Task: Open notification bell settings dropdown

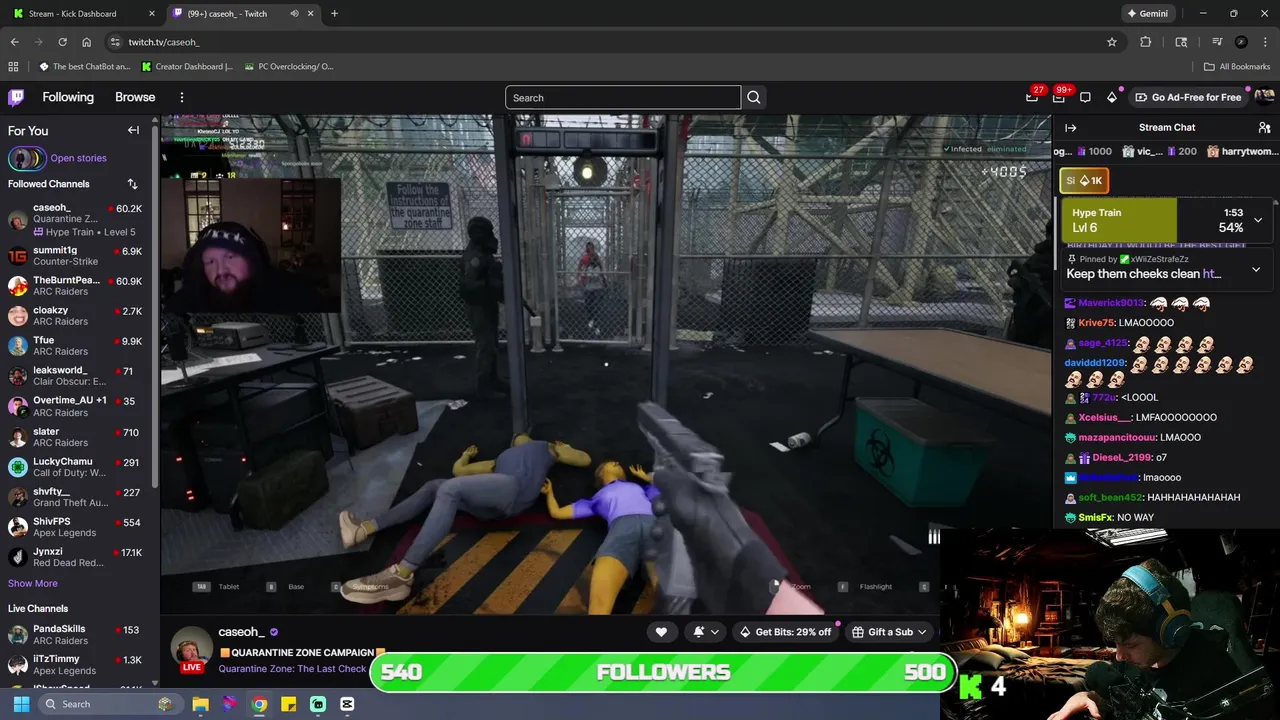Action: pyautogui.click(x=705, y=632)
